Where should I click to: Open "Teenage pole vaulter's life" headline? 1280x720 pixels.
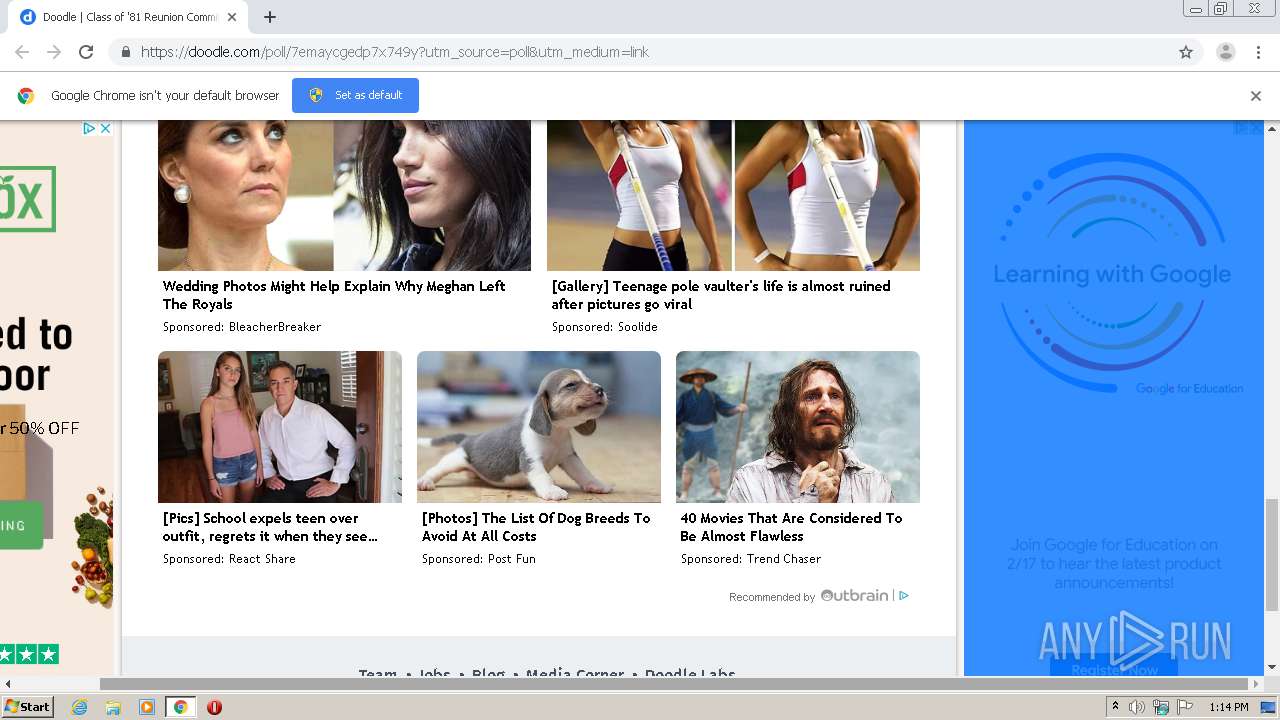[721, 295]
